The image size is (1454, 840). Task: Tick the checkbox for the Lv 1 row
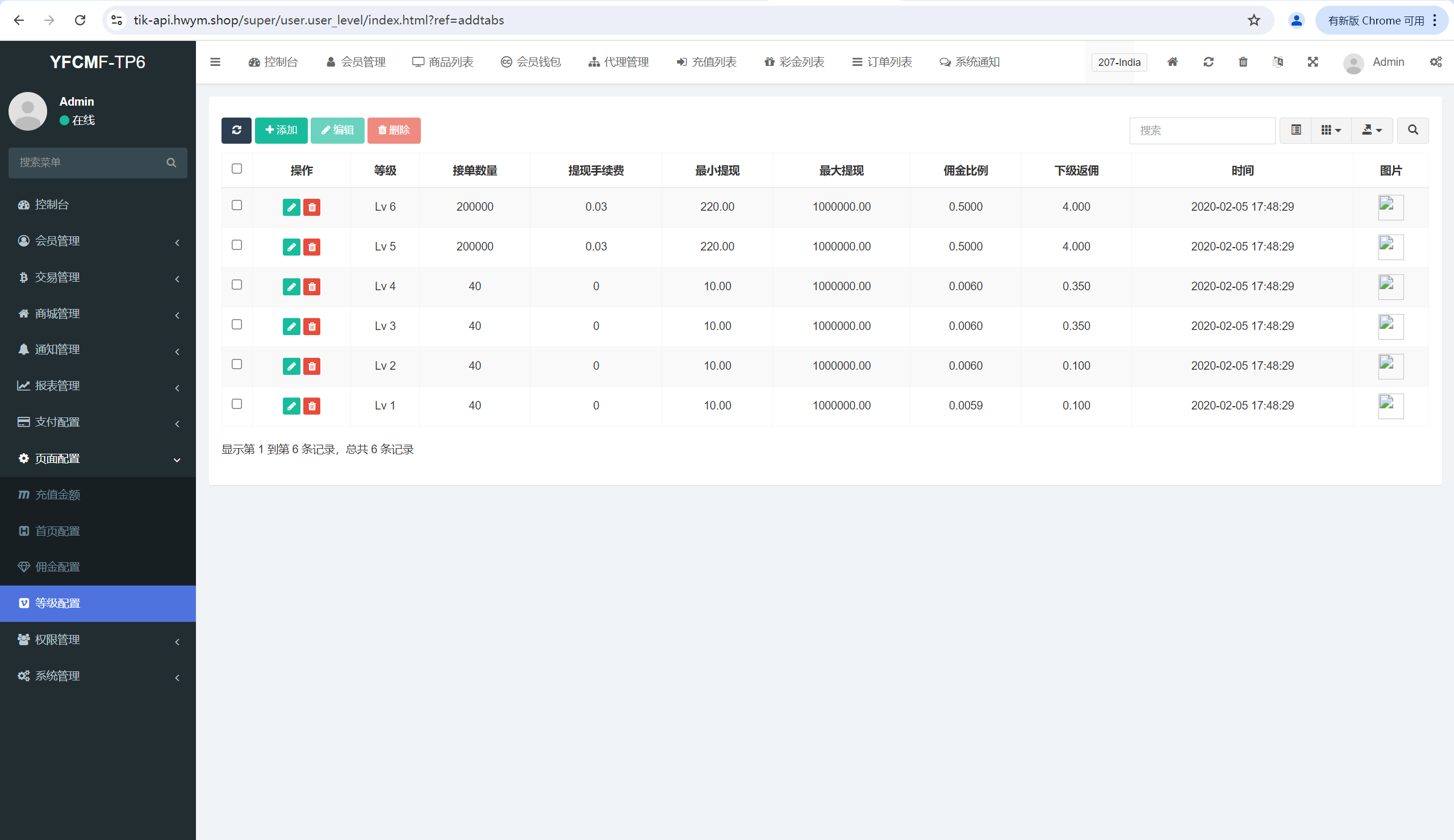(x=236, y=404)
